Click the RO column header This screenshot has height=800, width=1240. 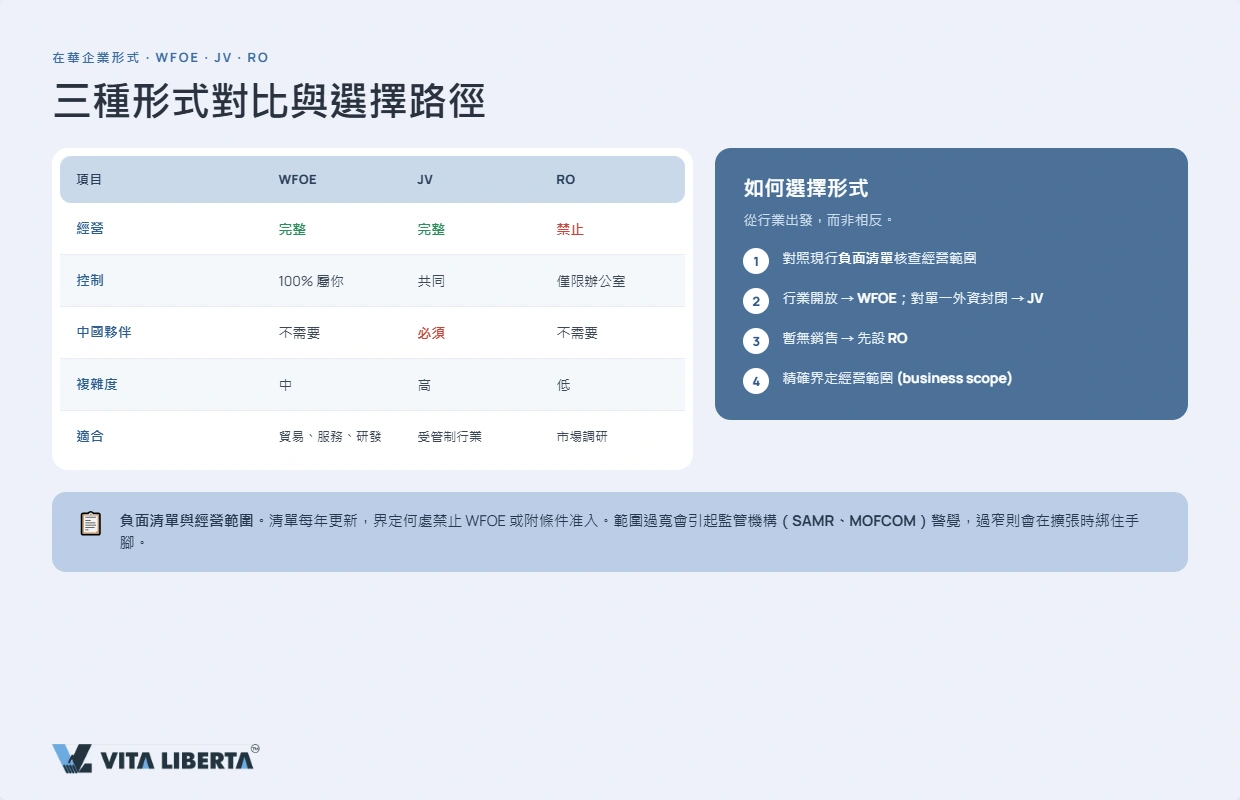566,180
